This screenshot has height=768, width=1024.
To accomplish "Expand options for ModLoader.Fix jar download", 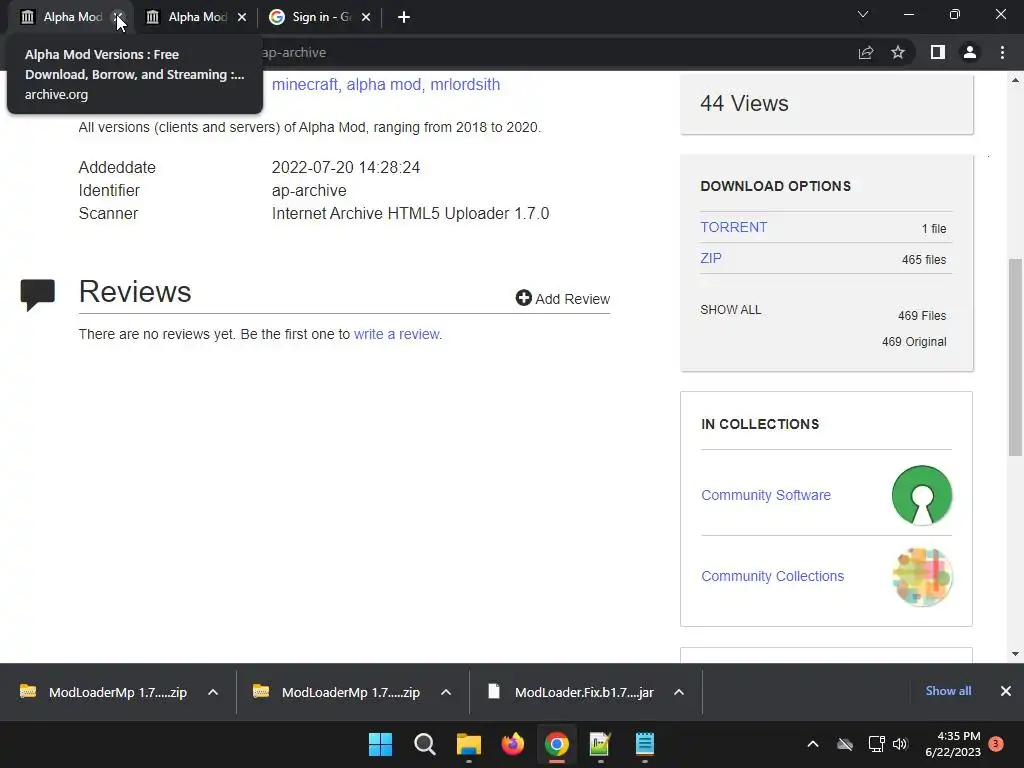I will (679, 692).
